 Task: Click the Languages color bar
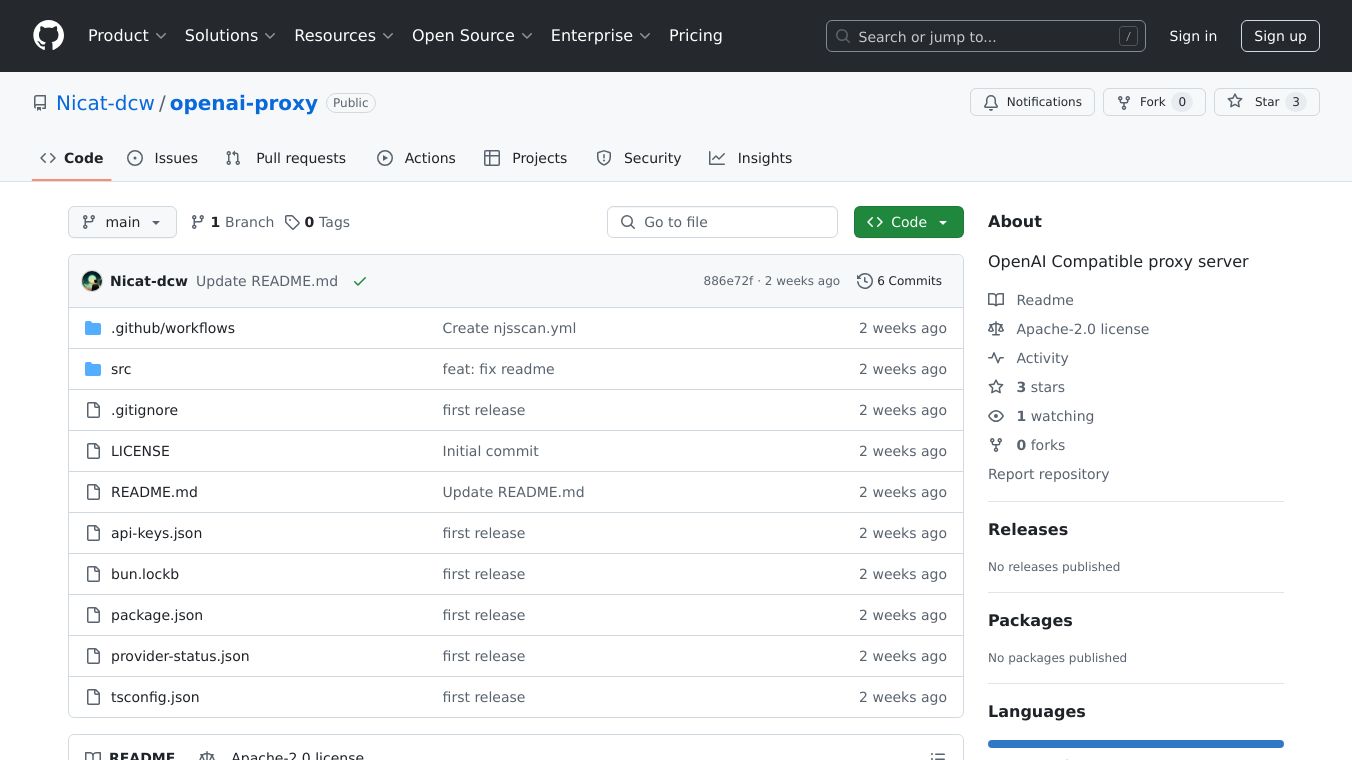click(1135, 744)
